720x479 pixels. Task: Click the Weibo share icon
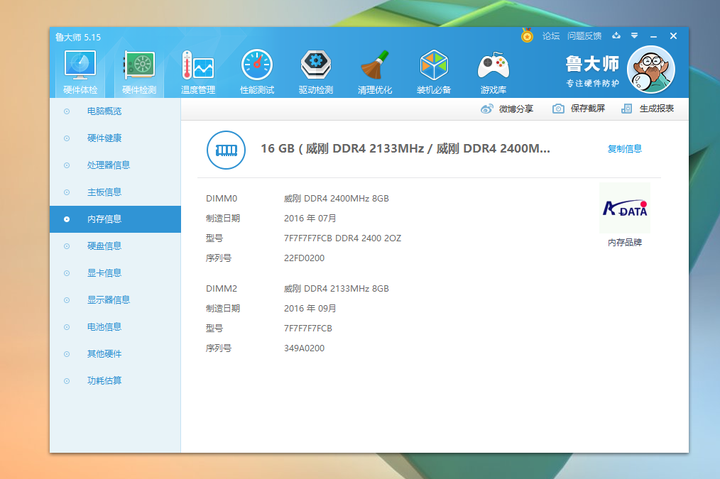point(486,109)
